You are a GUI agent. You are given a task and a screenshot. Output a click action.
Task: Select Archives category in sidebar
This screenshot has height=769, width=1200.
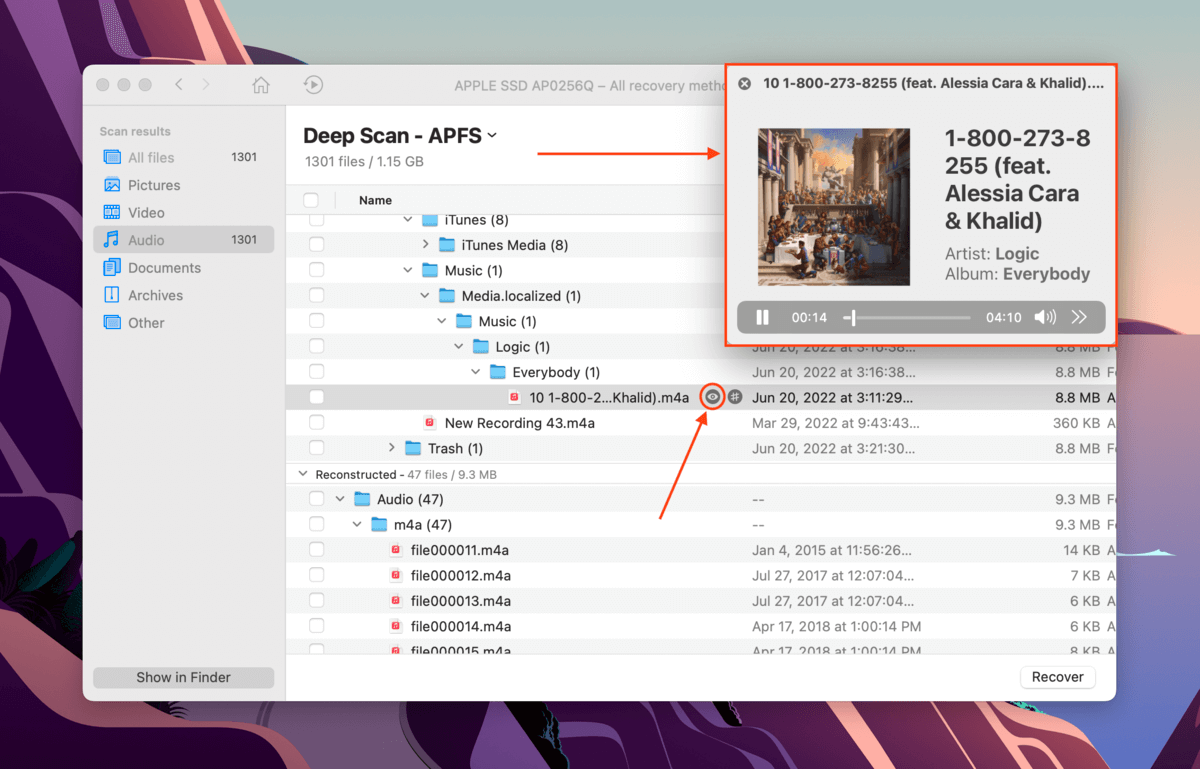click(x=184, y=295)
